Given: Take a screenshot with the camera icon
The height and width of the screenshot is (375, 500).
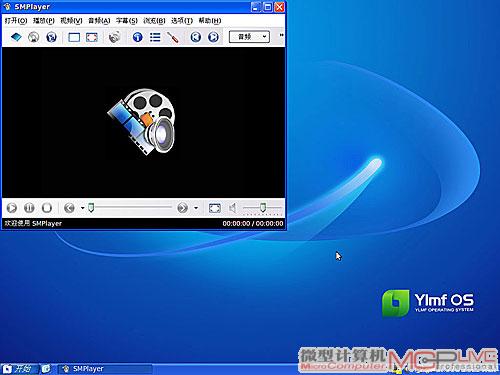Looking at the screenshot, I should click(x=114, y=37).
